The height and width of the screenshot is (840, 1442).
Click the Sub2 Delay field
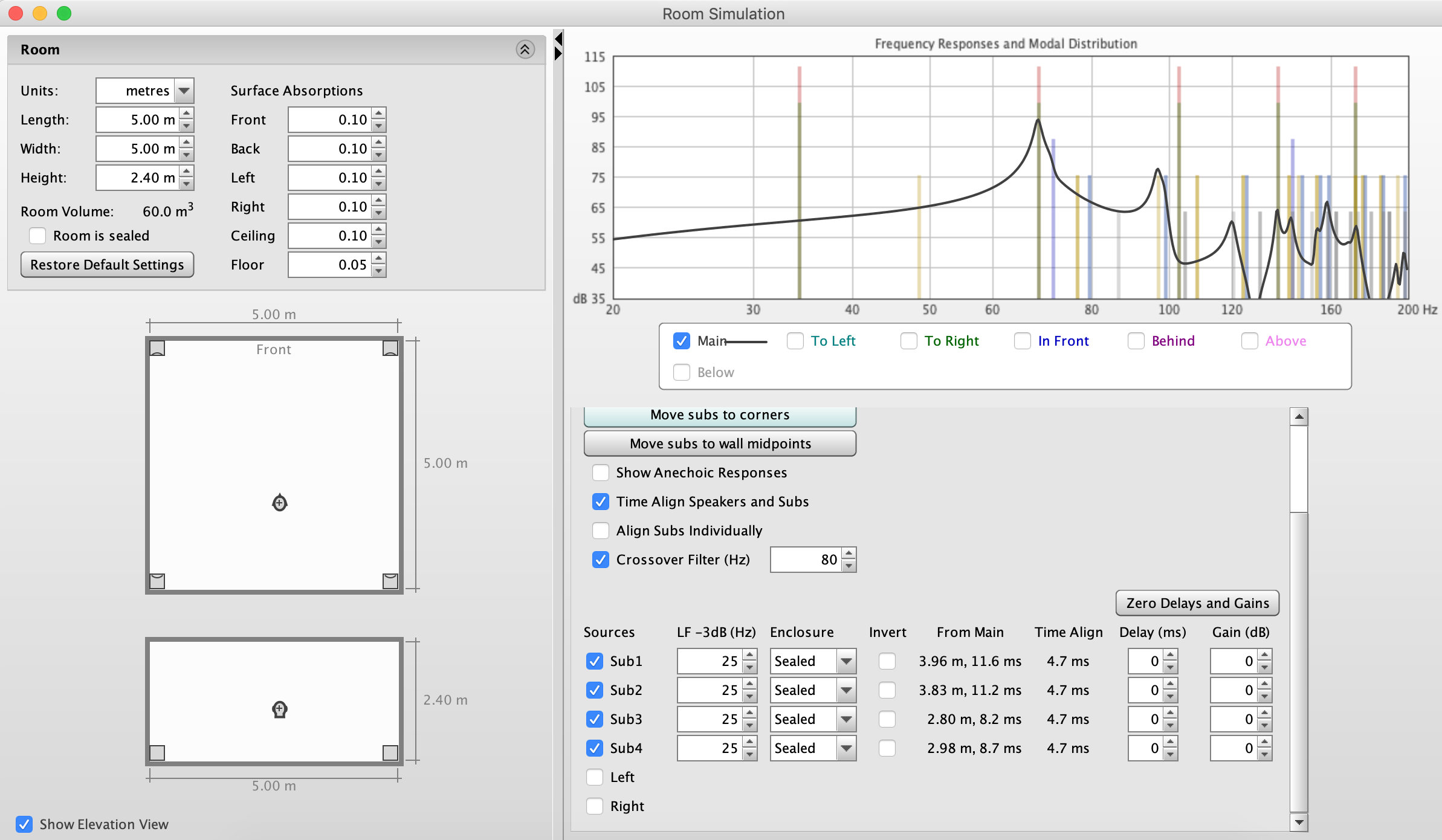coord(1146,690)
